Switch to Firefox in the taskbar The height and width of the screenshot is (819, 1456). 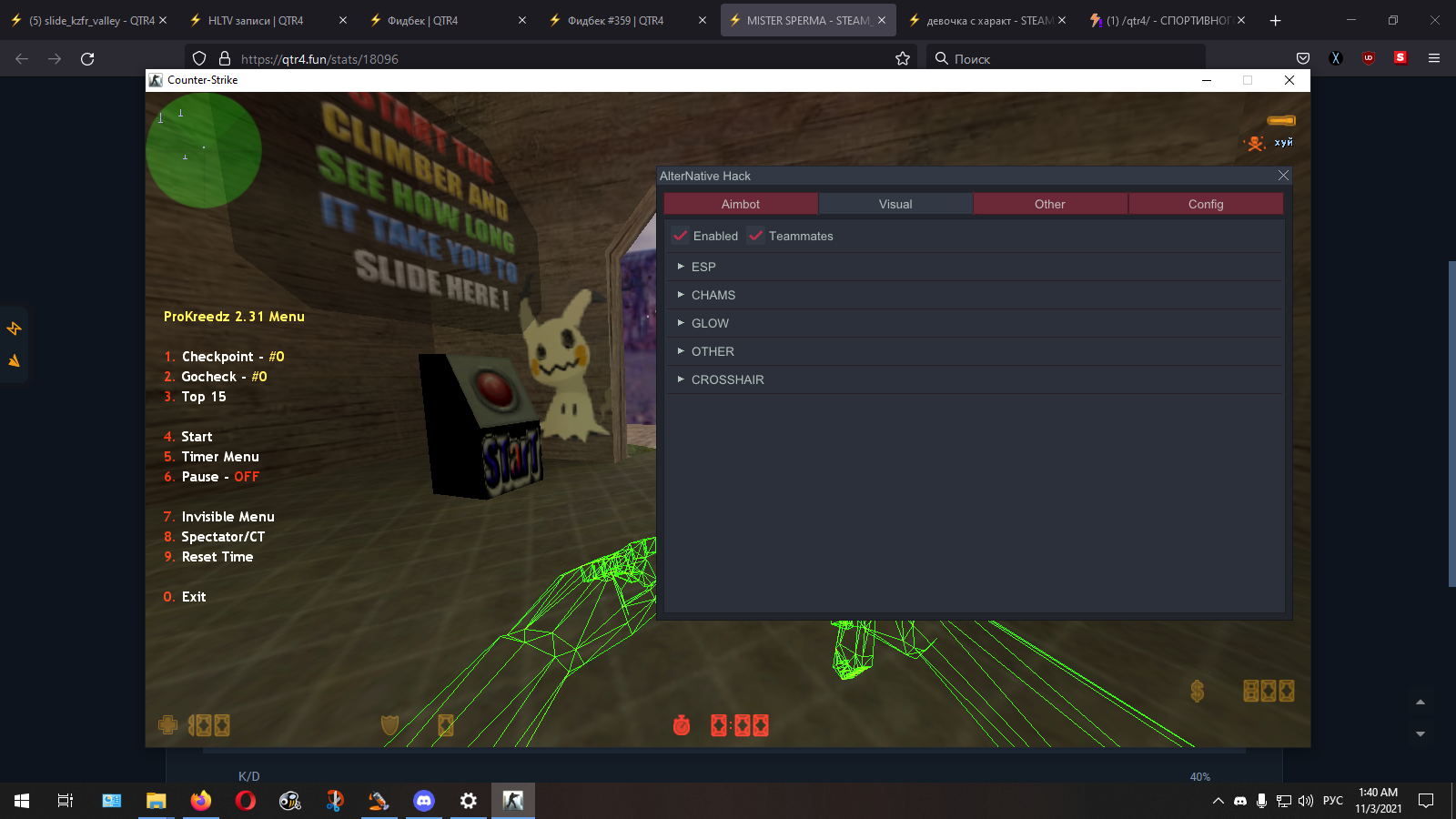point(201,801)
